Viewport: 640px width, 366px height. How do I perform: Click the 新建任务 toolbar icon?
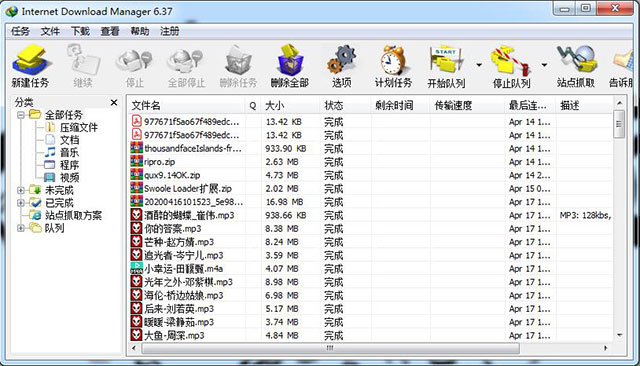[32, 60]
